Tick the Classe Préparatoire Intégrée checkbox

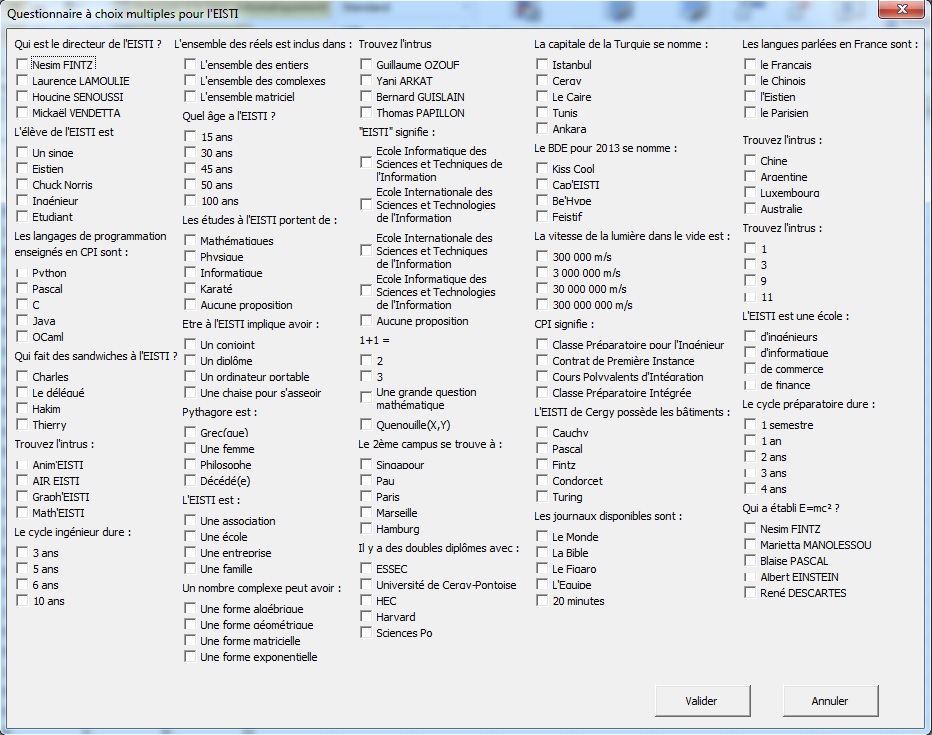pyautogui.click(x=542, y=393)
